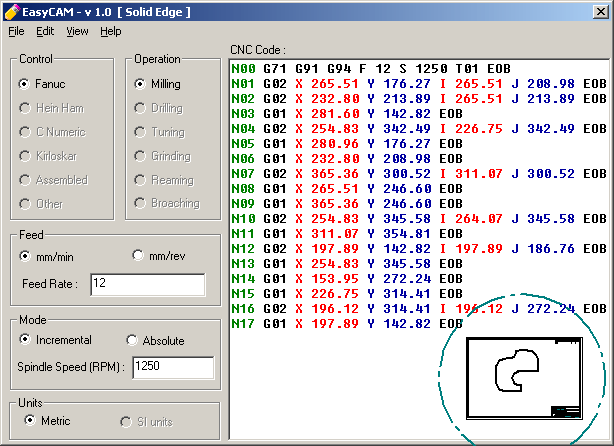Close the EasyCAM window
614x446 pixels.
point(601,12)
